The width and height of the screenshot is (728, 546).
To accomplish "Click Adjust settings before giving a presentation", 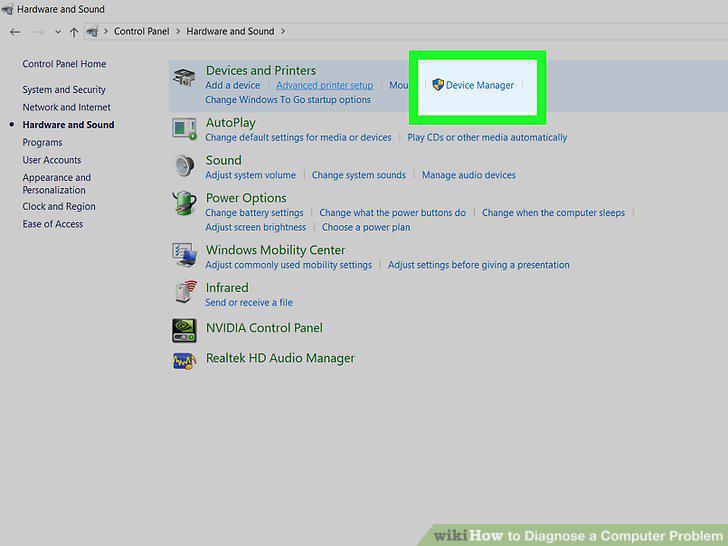I will (x=479, y=265).
